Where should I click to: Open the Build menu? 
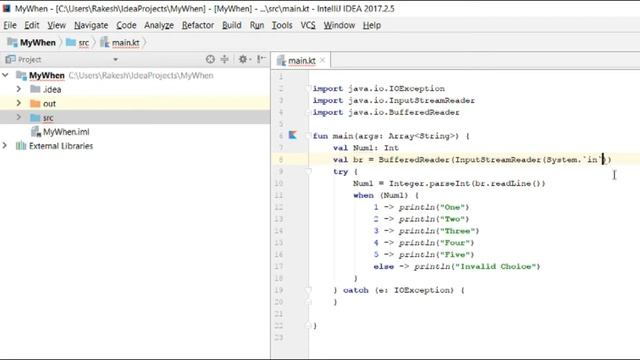click(231, 25)
